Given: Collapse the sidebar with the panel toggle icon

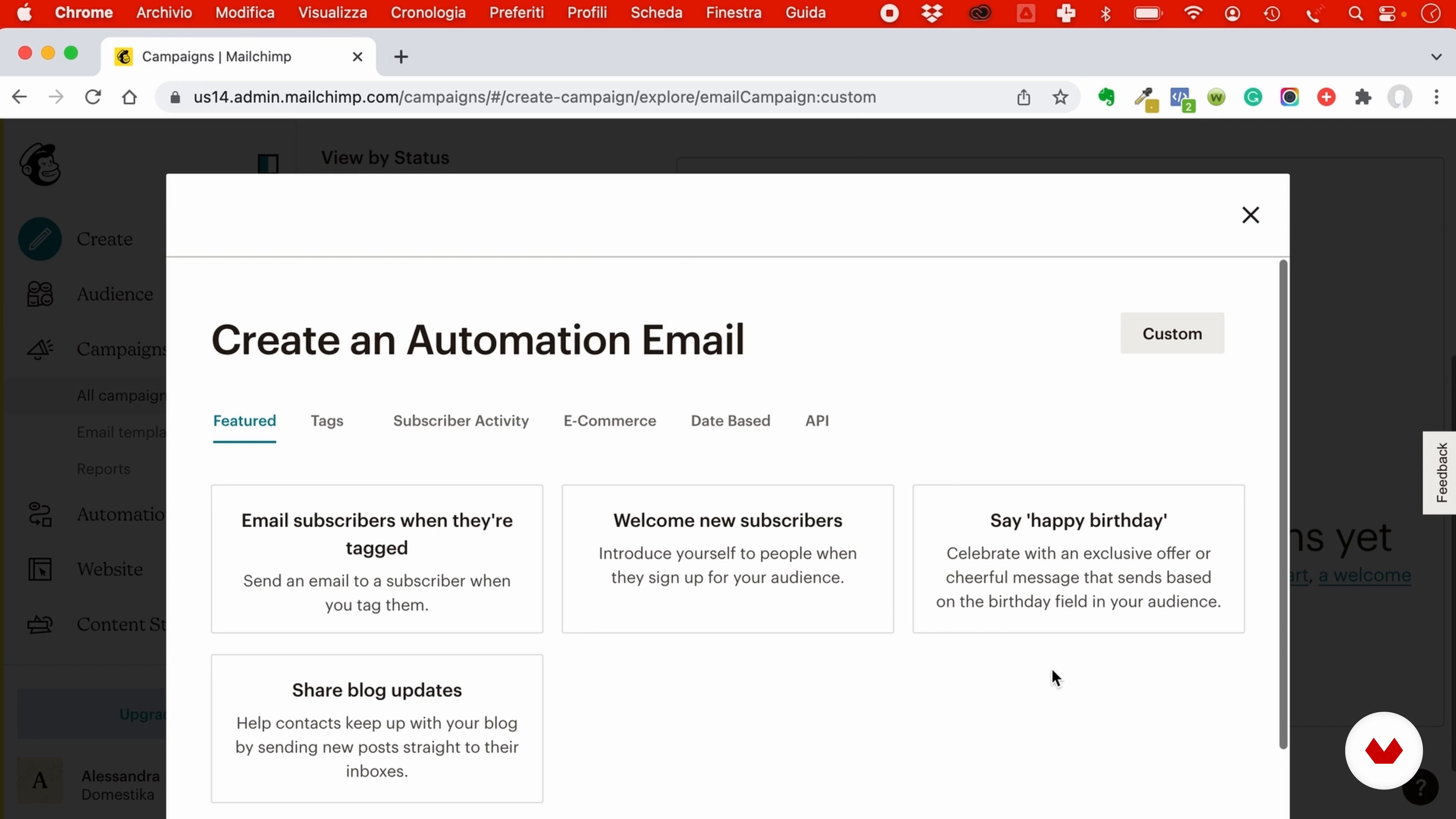Looking at the screenshot, I should pos(268,164).
